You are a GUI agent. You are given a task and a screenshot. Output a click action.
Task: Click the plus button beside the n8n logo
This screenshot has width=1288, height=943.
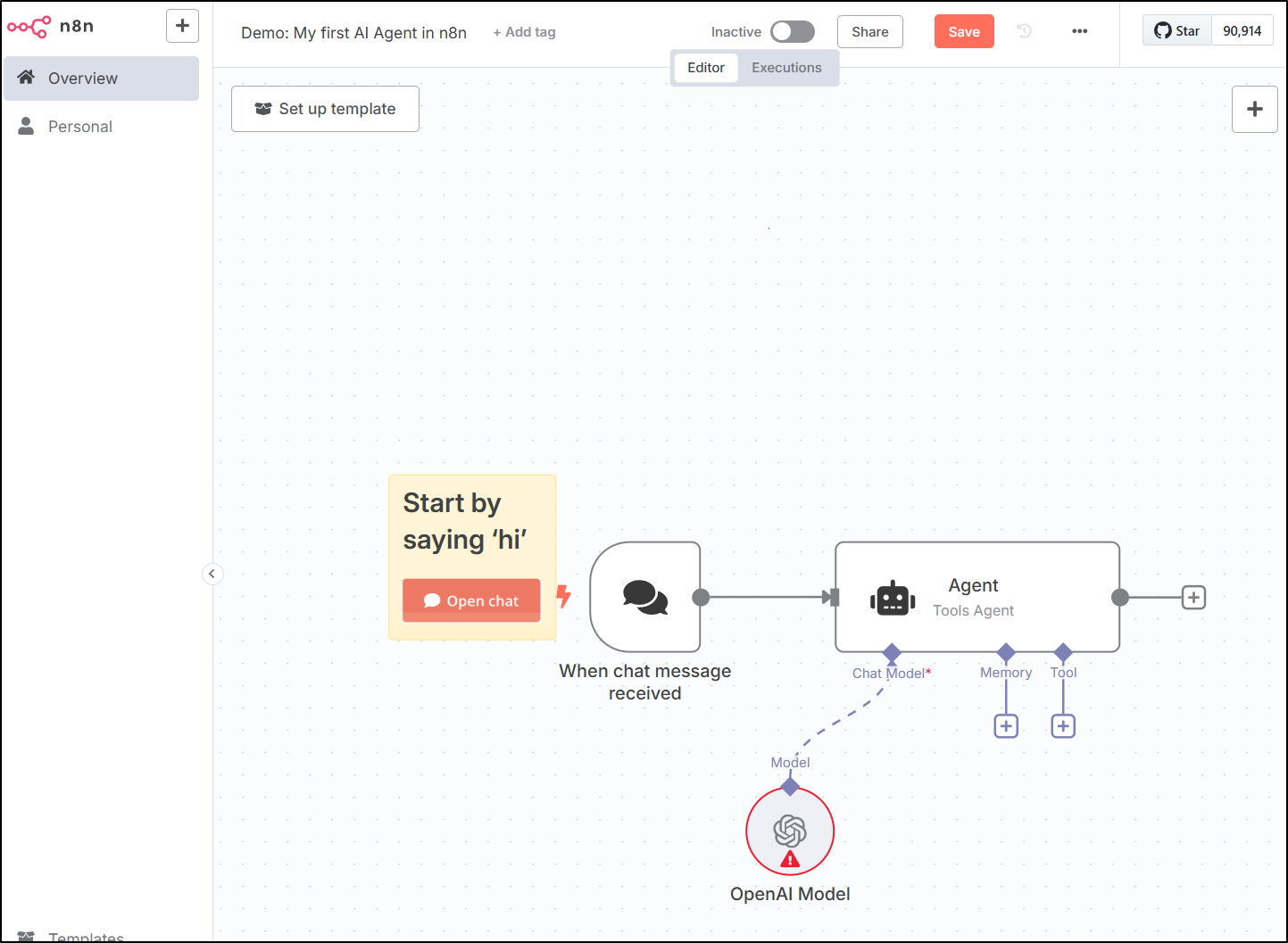coord(182,26)
